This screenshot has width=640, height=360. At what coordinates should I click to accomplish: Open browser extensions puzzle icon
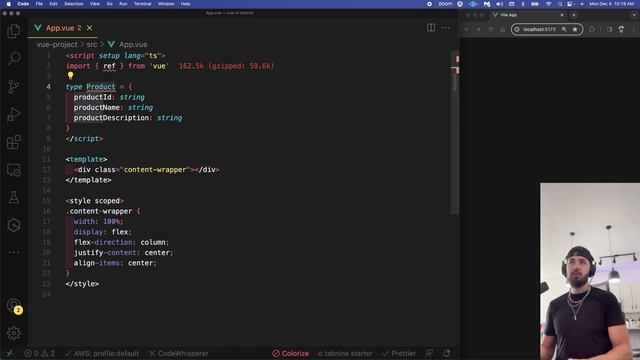pos(592,29)
